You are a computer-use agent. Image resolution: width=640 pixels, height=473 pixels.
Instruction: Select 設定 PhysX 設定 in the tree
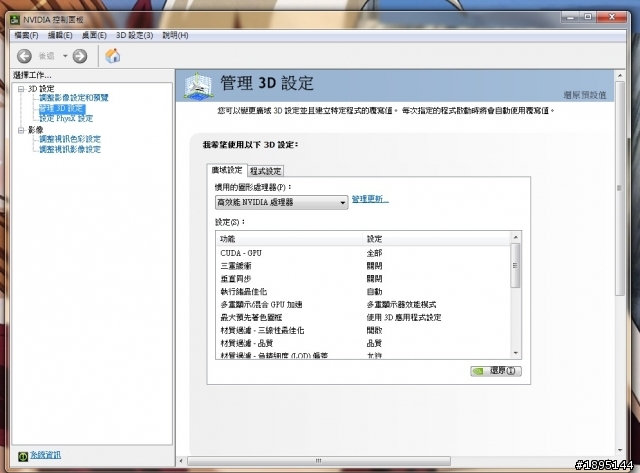[66, 119]
